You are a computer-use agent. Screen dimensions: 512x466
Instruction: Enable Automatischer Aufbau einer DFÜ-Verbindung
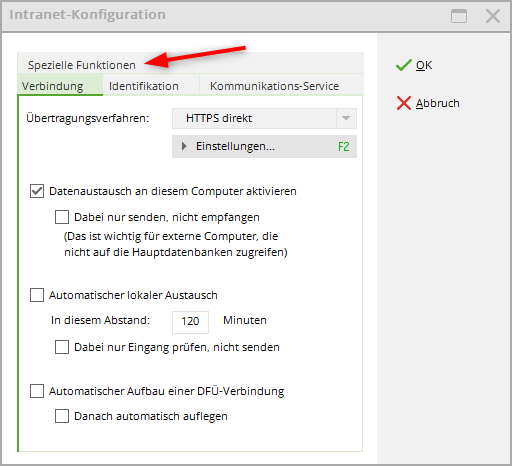pos(37,391)
